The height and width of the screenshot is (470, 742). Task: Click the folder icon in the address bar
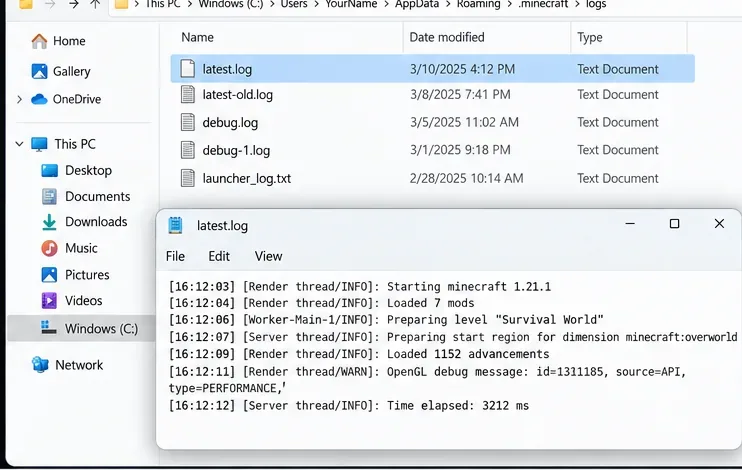coord(122,4)
